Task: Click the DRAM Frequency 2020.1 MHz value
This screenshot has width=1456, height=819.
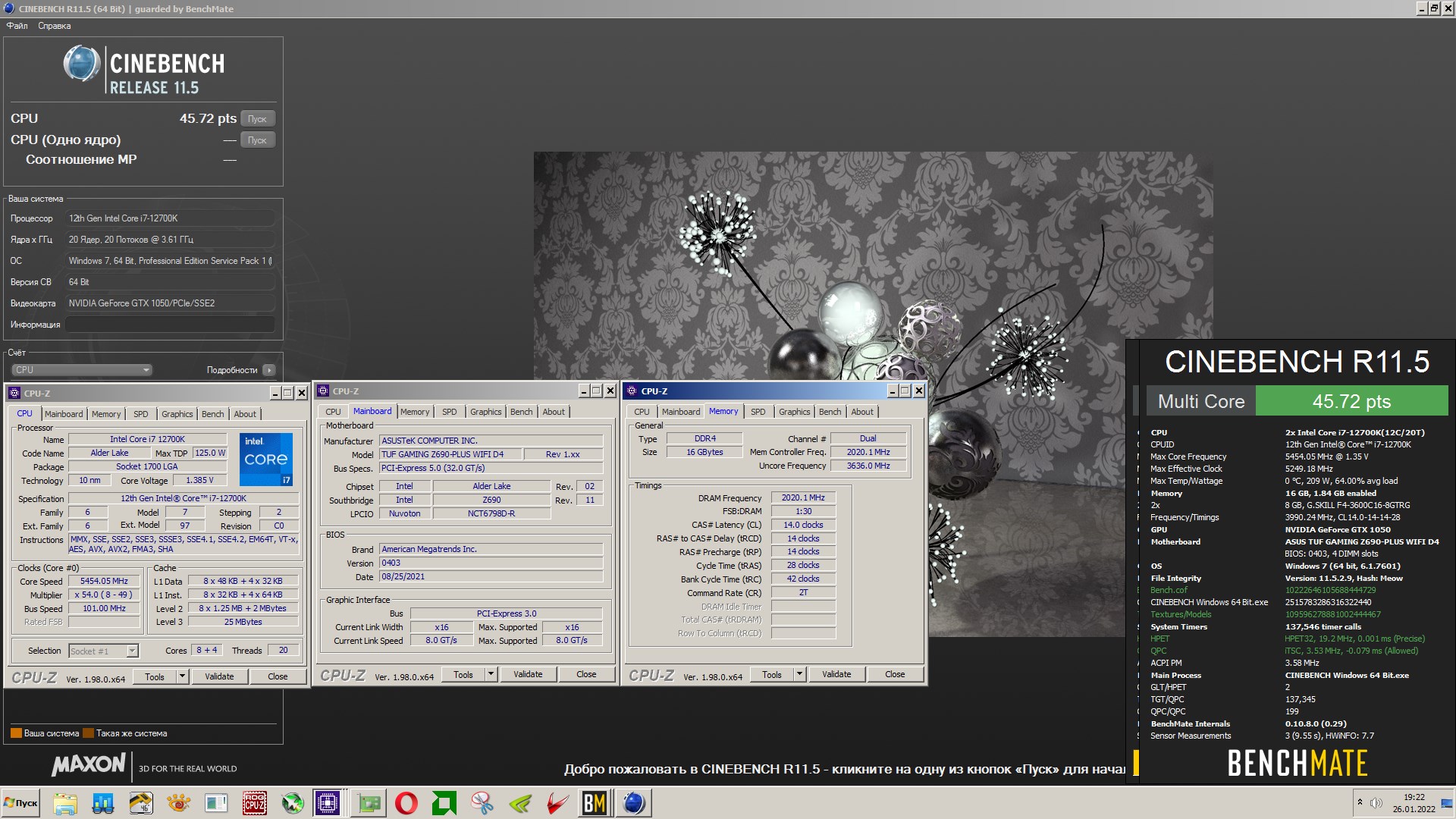Action: click(803, 498)
